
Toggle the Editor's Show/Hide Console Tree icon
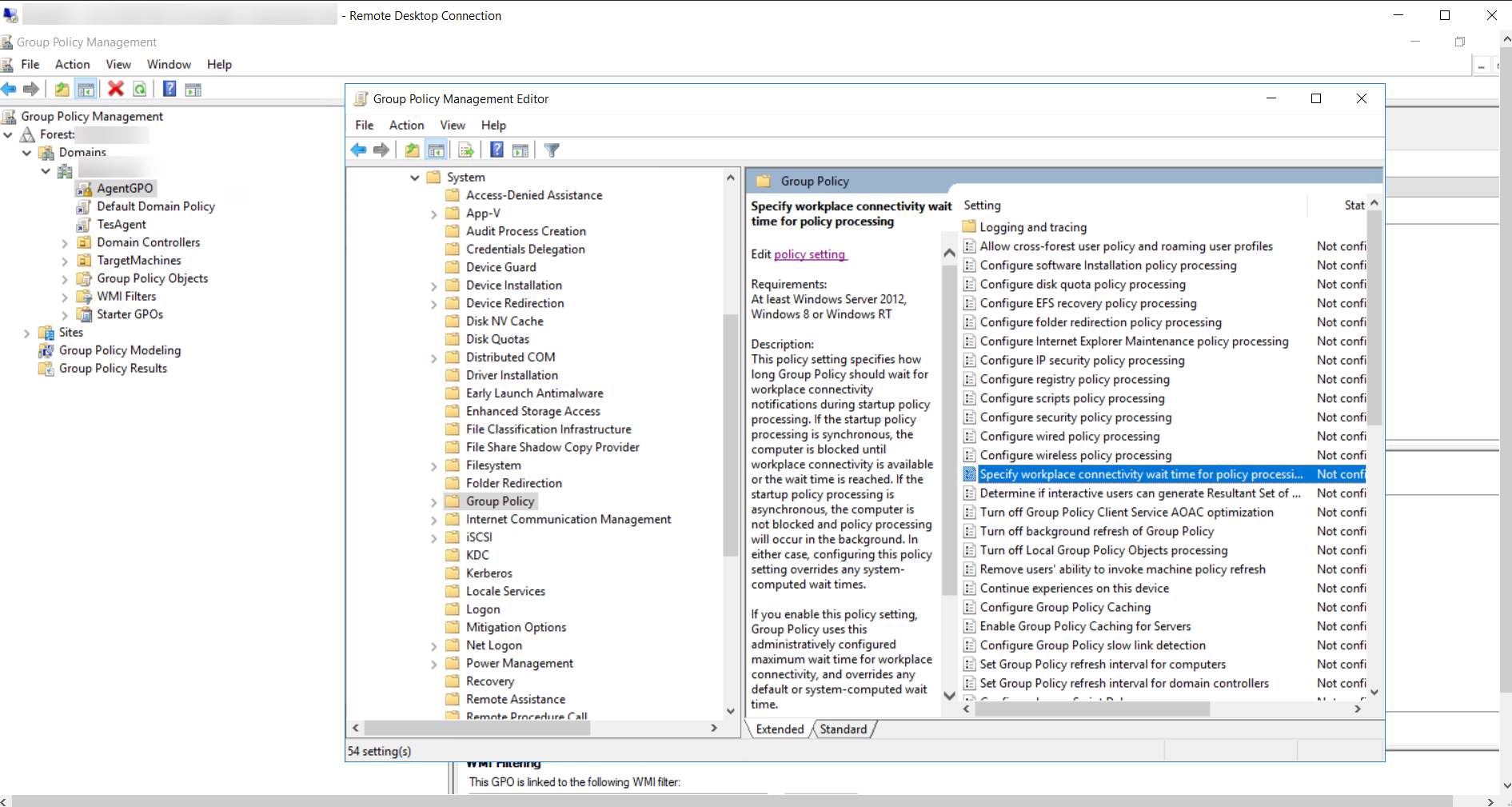(437, 150)
